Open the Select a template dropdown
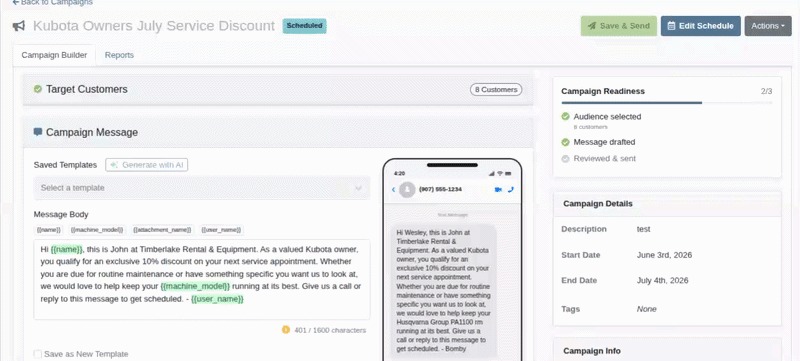800x361 pixels. coord(202,188)
